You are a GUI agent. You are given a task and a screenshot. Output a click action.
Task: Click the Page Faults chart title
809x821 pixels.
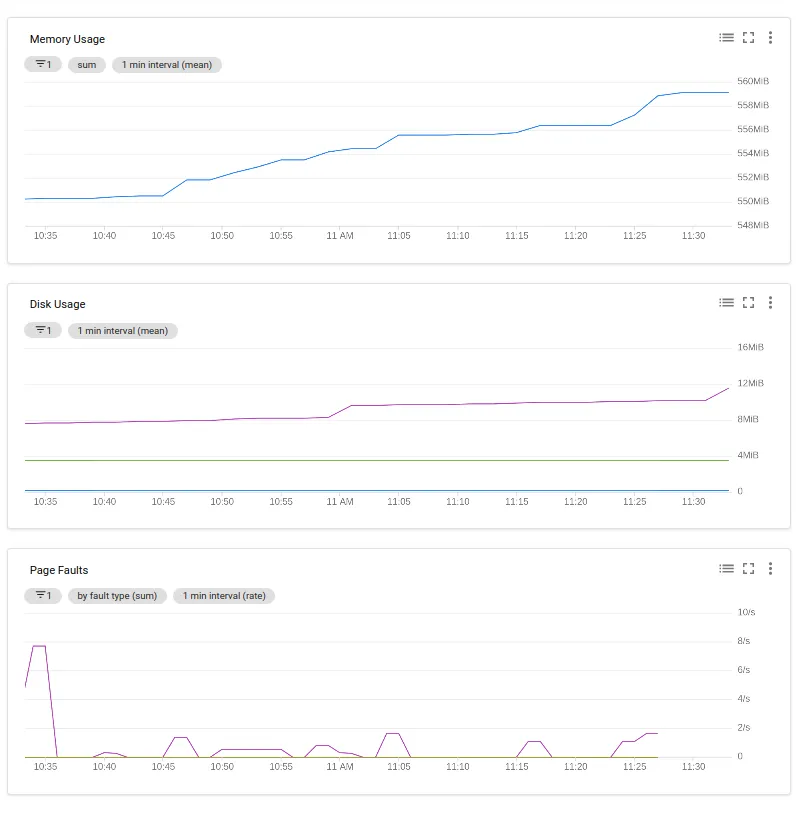(x=59, y=570)
